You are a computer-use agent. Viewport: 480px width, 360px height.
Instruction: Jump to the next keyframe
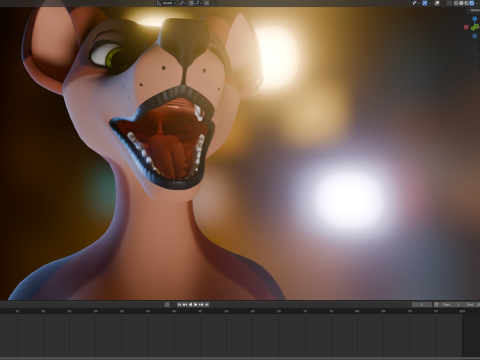201,304
